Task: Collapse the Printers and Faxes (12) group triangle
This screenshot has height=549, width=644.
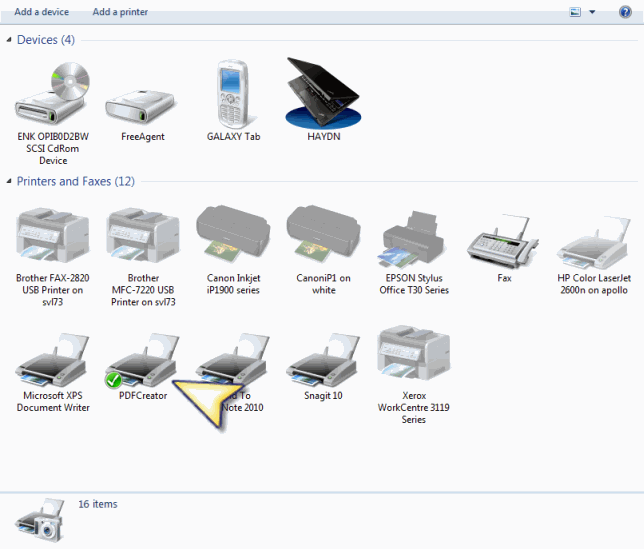Action: [x=9, y=181]
